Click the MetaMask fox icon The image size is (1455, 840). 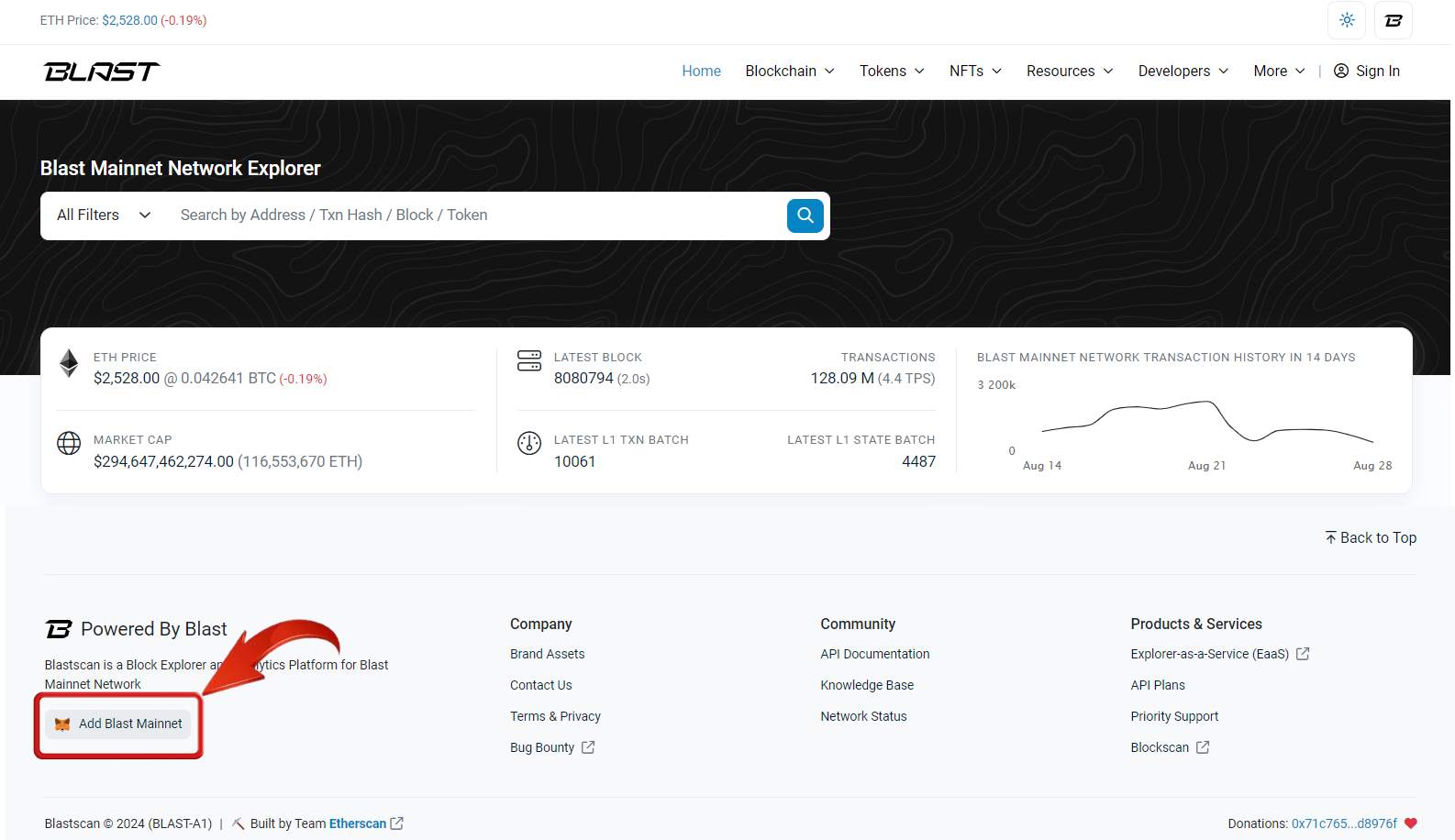[62, 724]
